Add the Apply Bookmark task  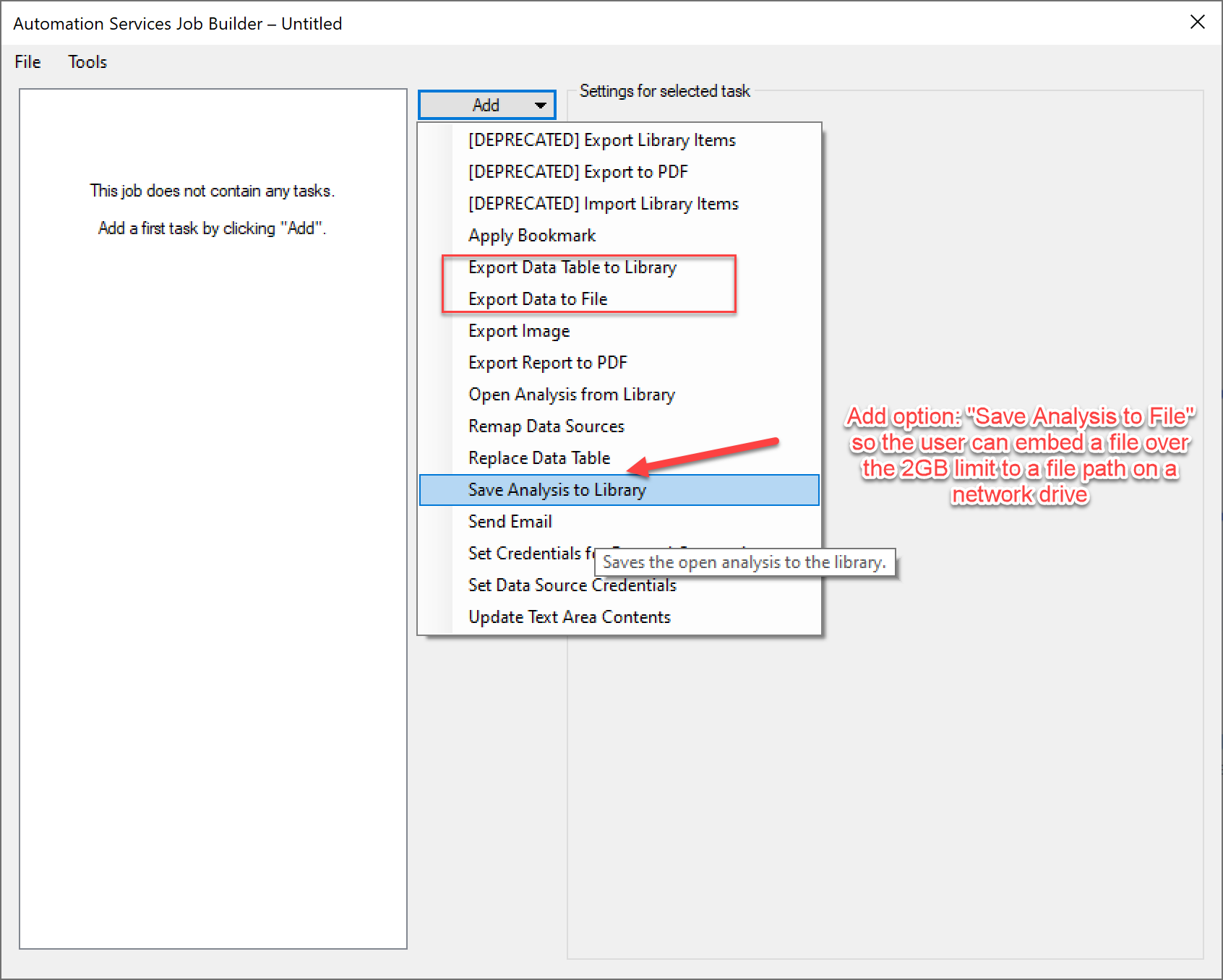[532, 236]
